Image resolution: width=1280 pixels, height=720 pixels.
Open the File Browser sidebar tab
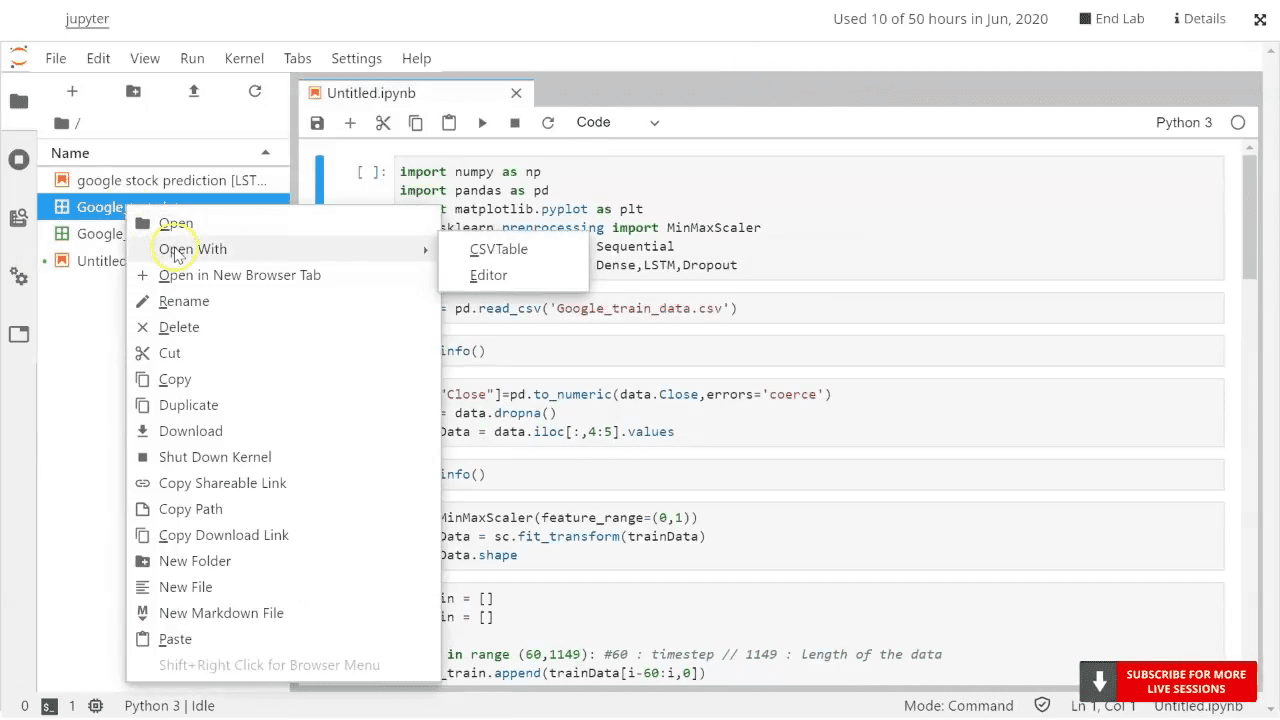point(19,101)
